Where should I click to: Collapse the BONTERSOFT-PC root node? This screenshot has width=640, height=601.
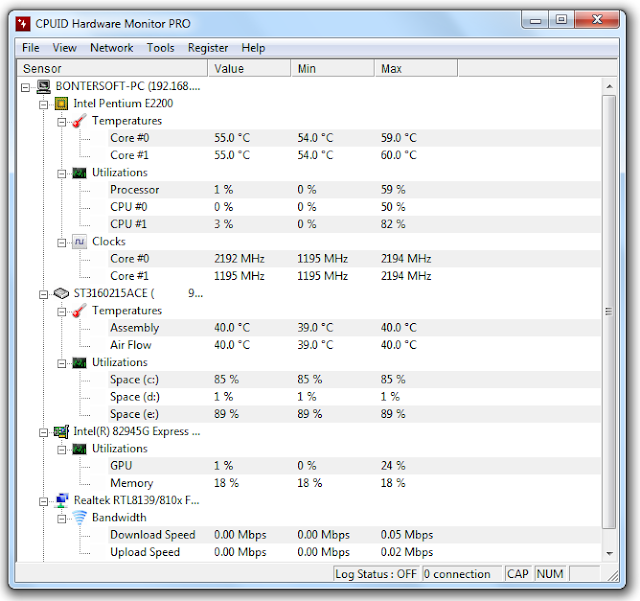click(25, 87)
